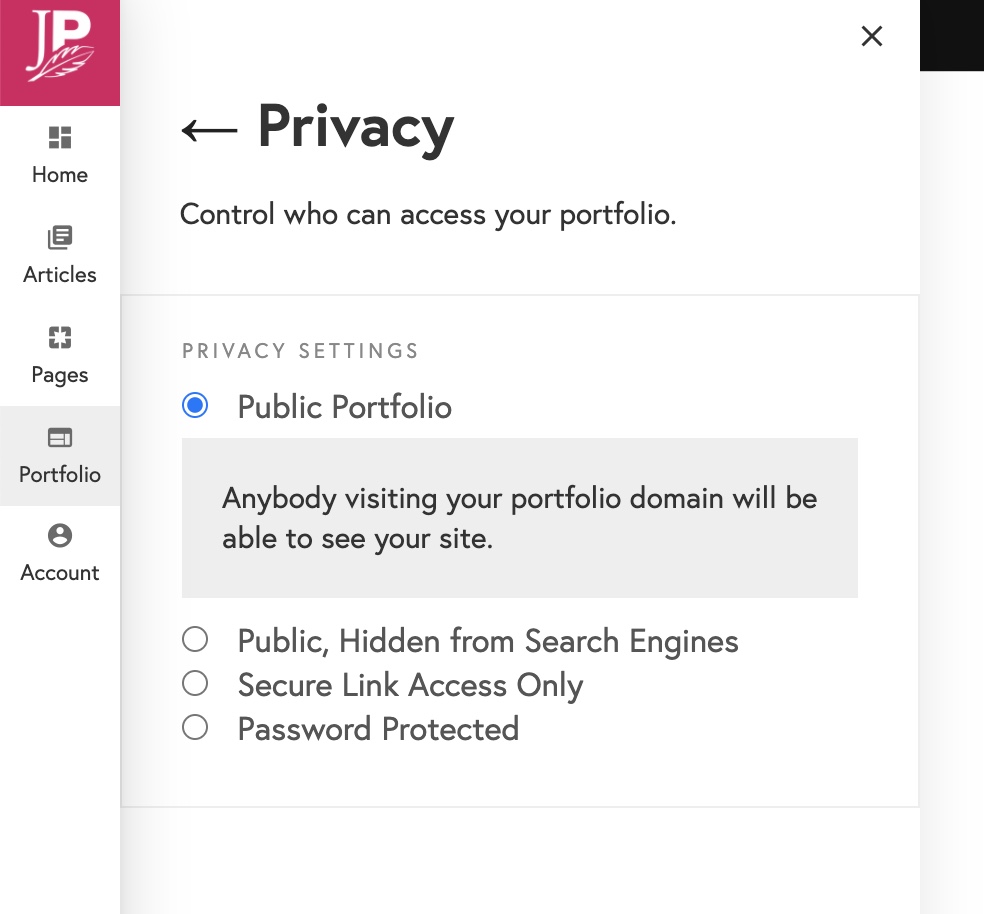Enable the Password Protected option
The height and width of the screenshot is (914, 984).
pyautogui.click(x=195, y=727)
